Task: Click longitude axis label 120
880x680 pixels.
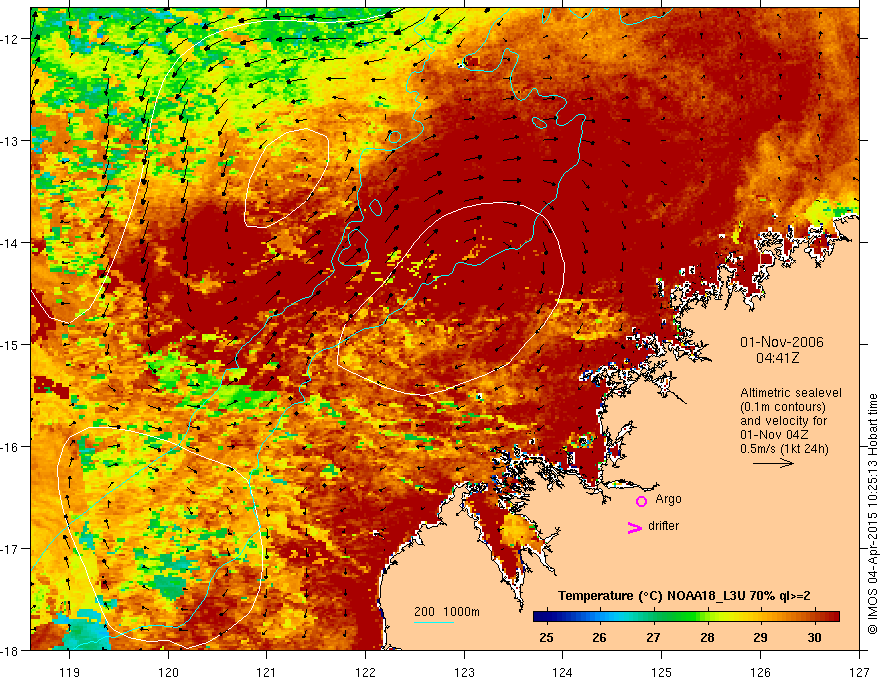Action: 168,672
